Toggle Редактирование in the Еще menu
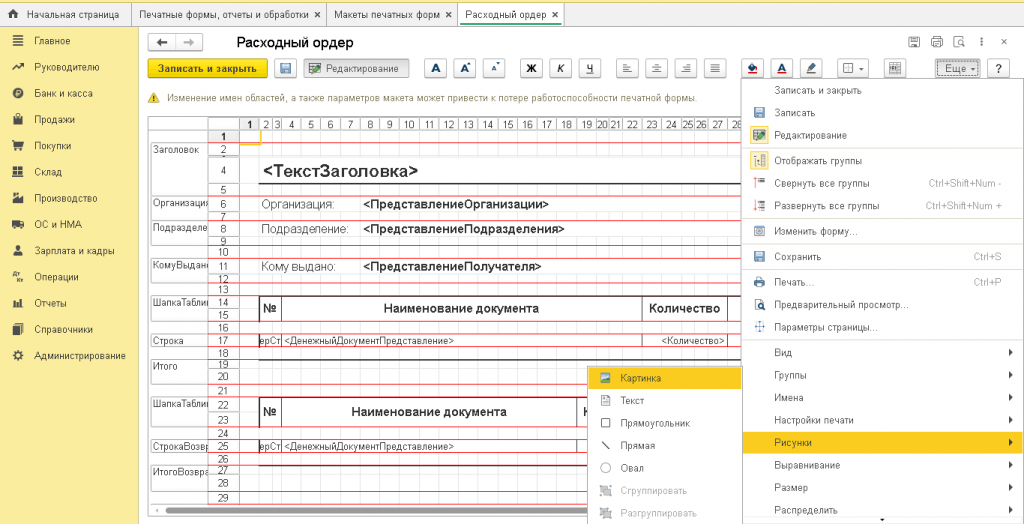Screen dimensions: 1024x524 (x=810, y=135)
